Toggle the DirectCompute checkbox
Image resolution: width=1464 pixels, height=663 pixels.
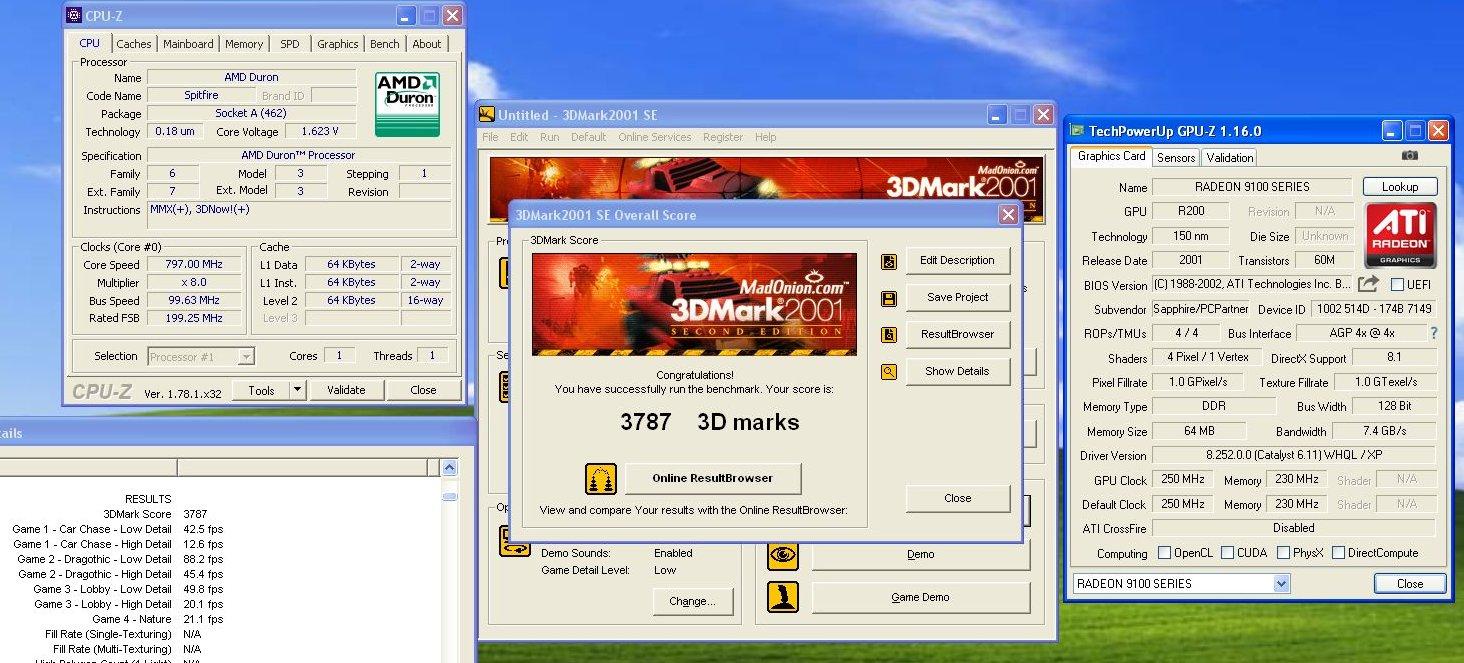click(1336, 552)
